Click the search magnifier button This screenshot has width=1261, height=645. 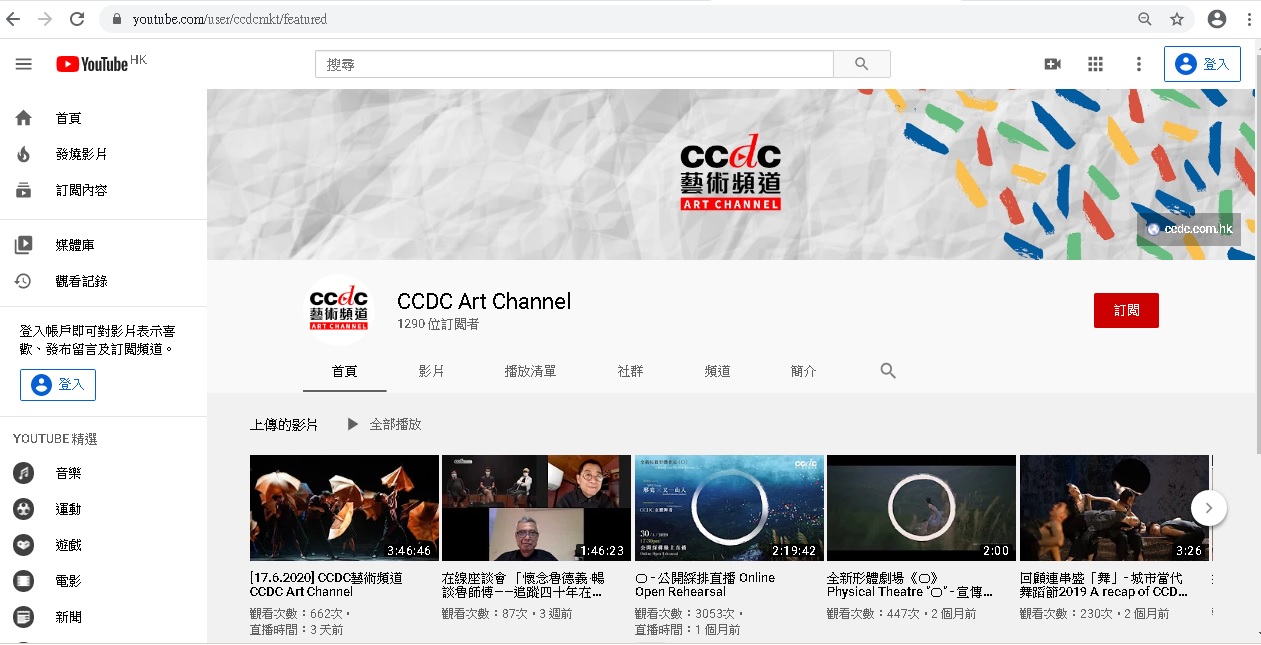tap(862, 64)
